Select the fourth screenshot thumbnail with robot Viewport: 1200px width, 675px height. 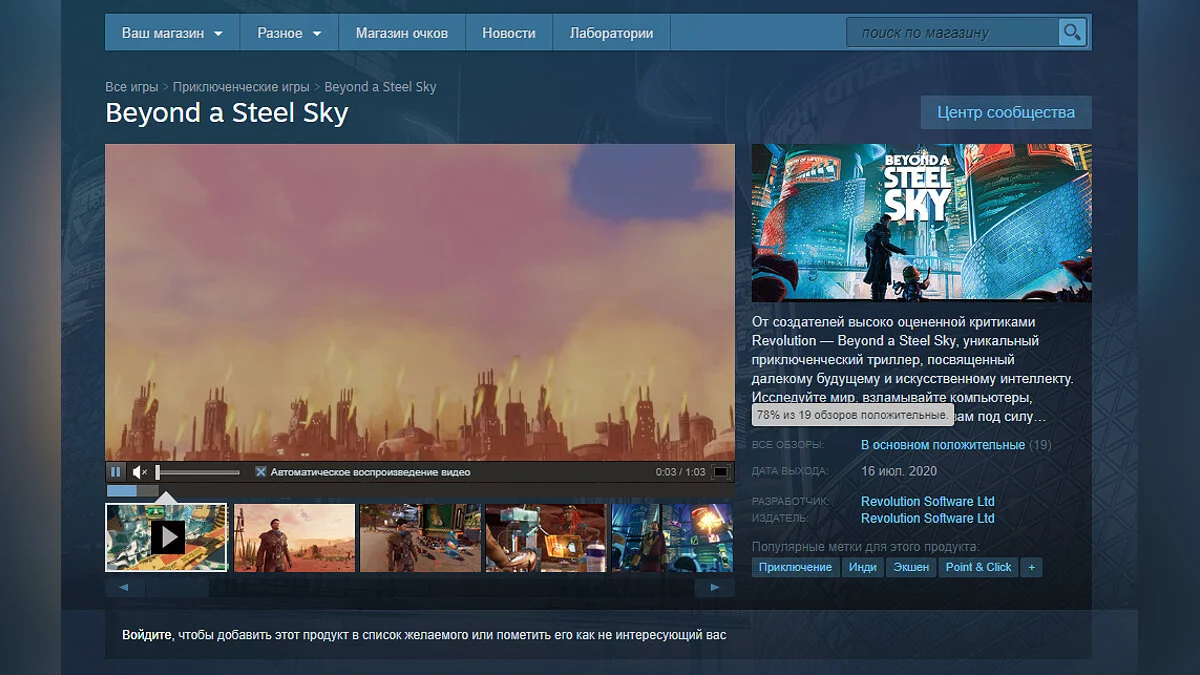pyautogui.click(x=546, y=537)
